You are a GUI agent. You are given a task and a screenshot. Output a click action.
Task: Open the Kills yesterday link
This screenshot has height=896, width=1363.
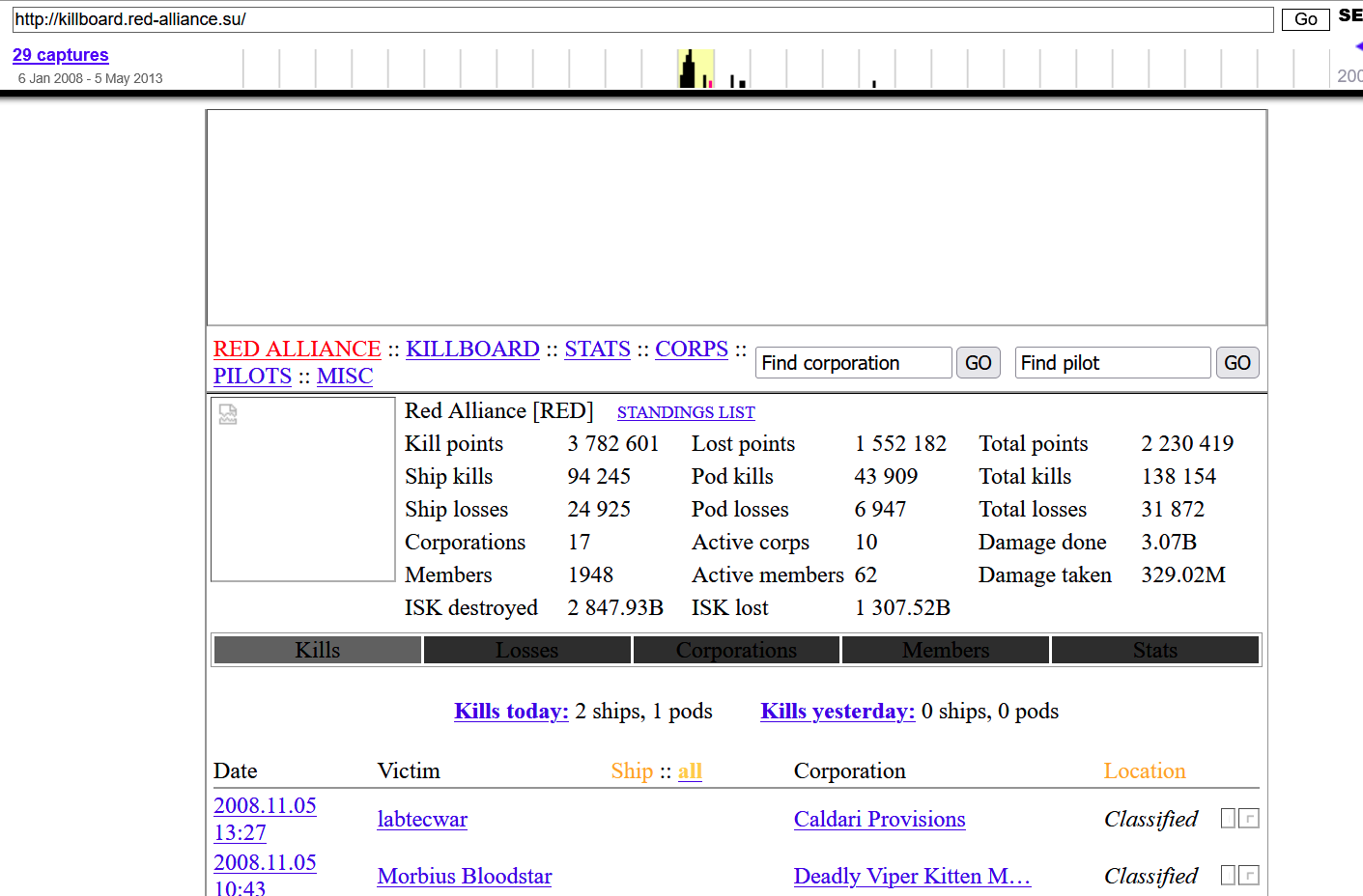point(838,711)
